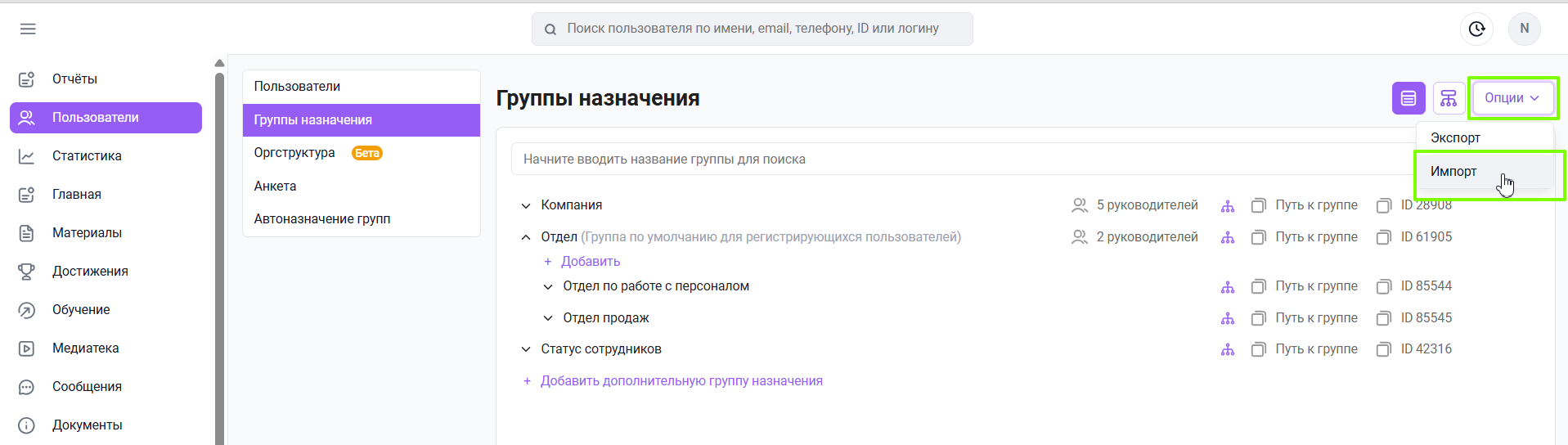Open Оргструктура Бета tab
1568x445 pixels.
pyautogui.click(x=362, y=153)
